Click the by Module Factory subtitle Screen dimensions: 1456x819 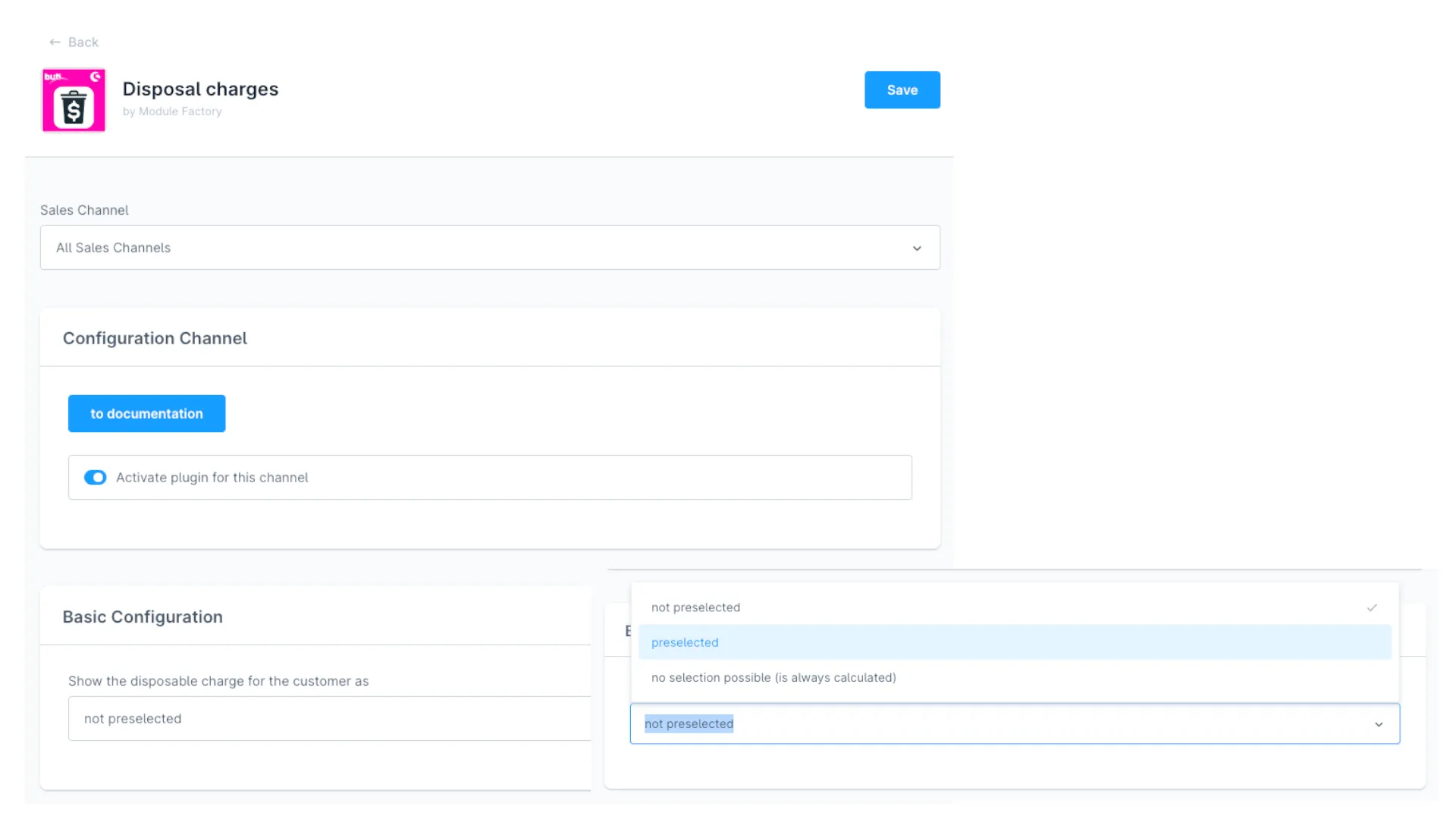pos(172,111)
